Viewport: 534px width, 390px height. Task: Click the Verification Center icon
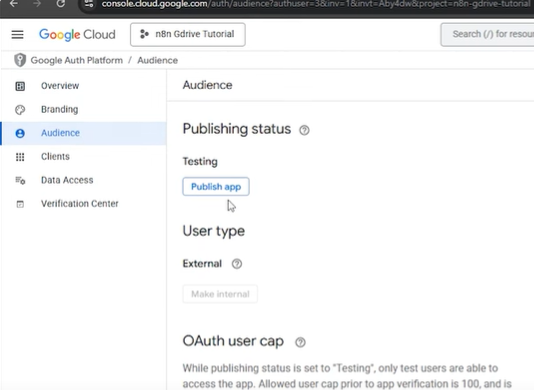tap(20, 204)
